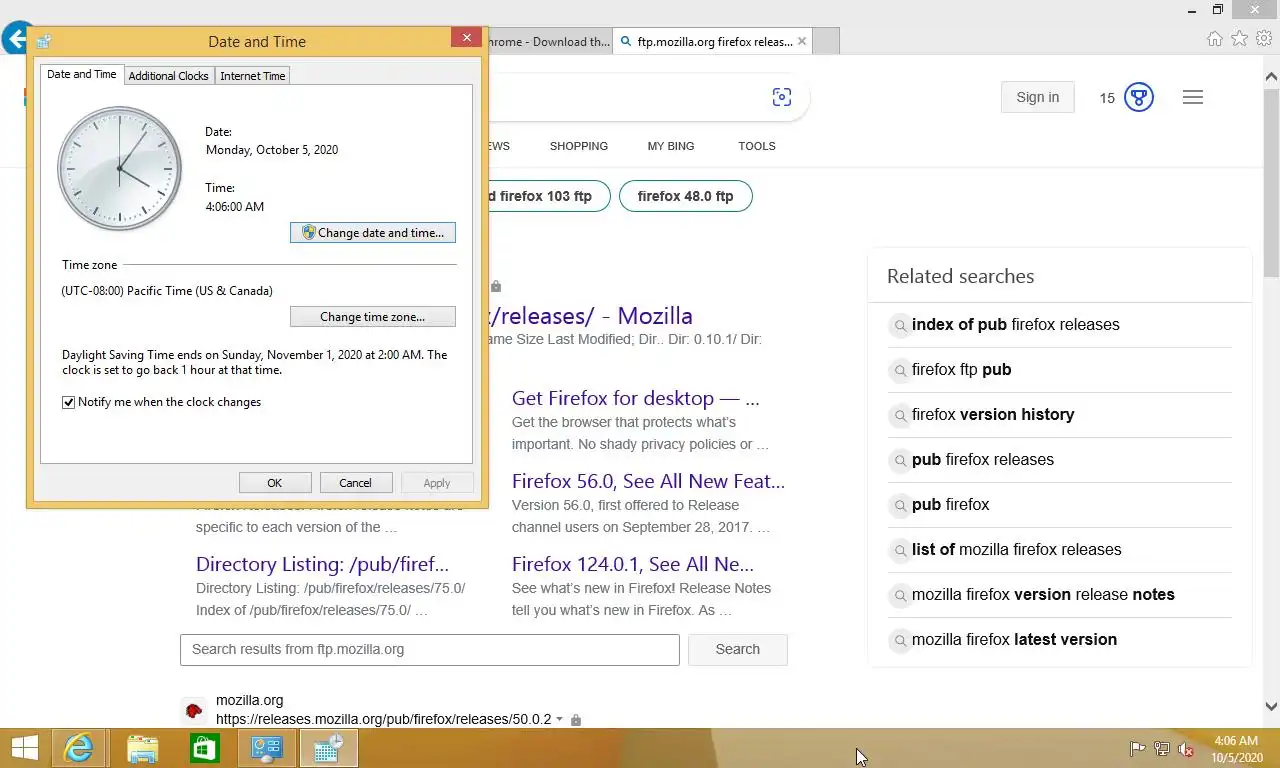Click search icon beside 'firefox version history'
Screen dimensions: 1280x768
(x=900, y=415)
